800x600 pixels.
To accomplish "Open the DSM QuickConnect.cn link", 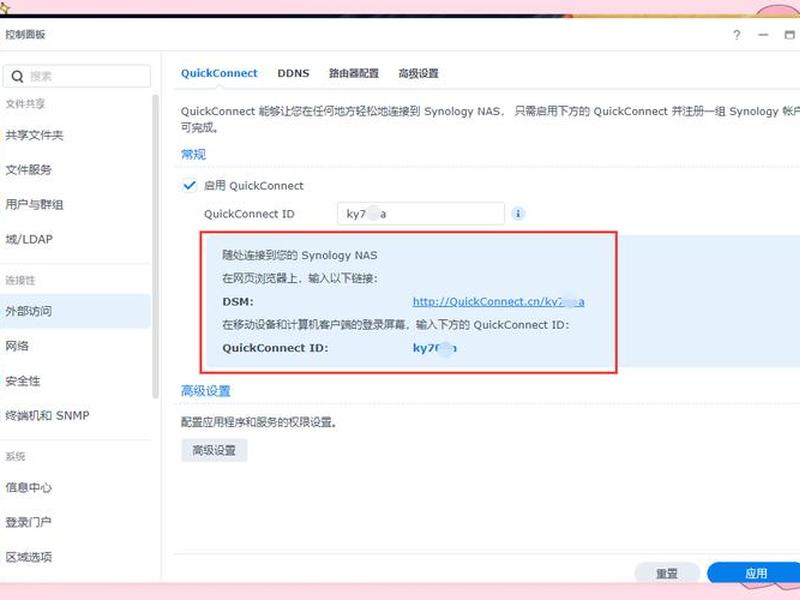I will coord(498,302).
